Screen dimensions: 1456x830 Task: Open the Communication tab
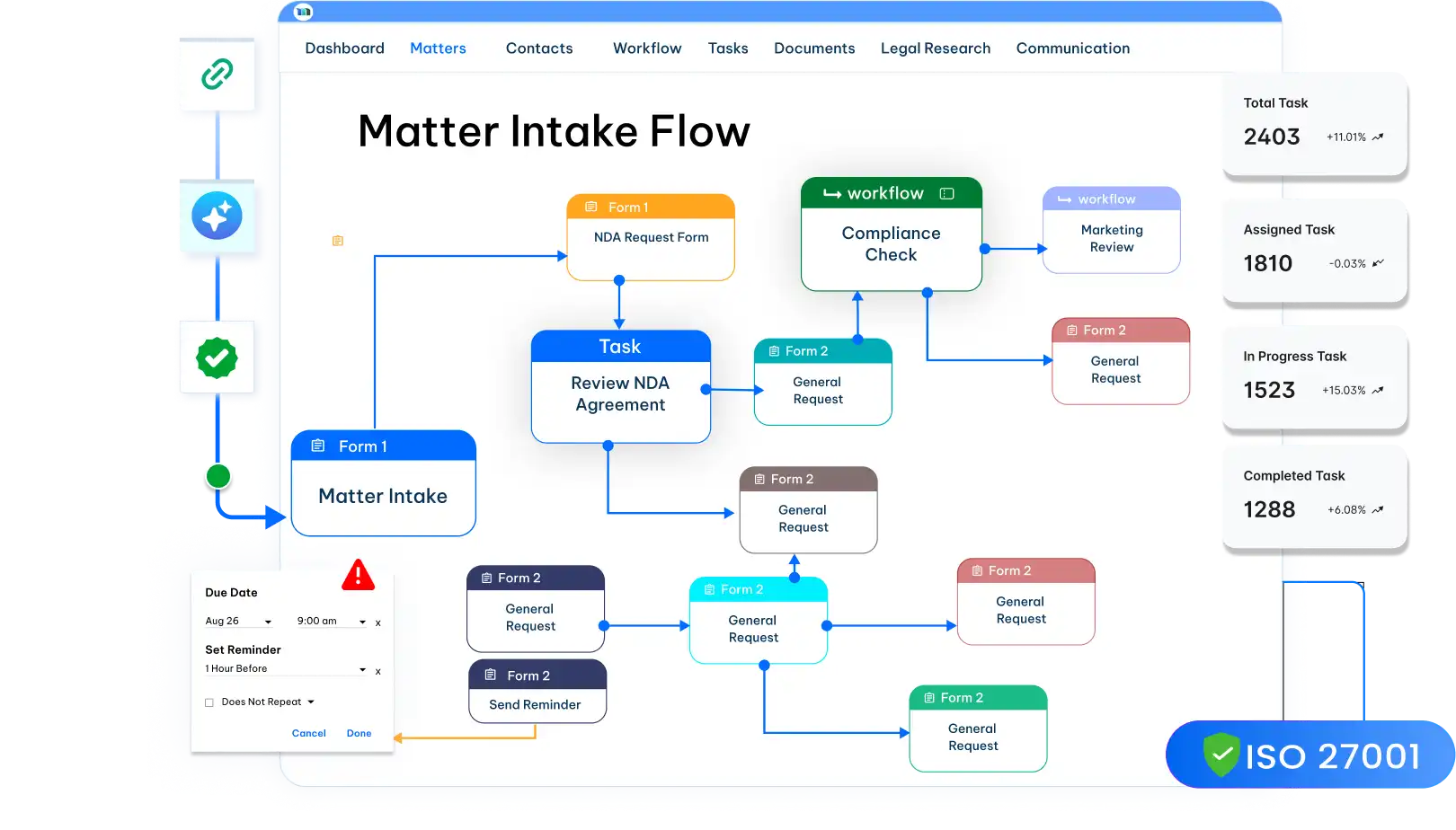pos(1073,49)
